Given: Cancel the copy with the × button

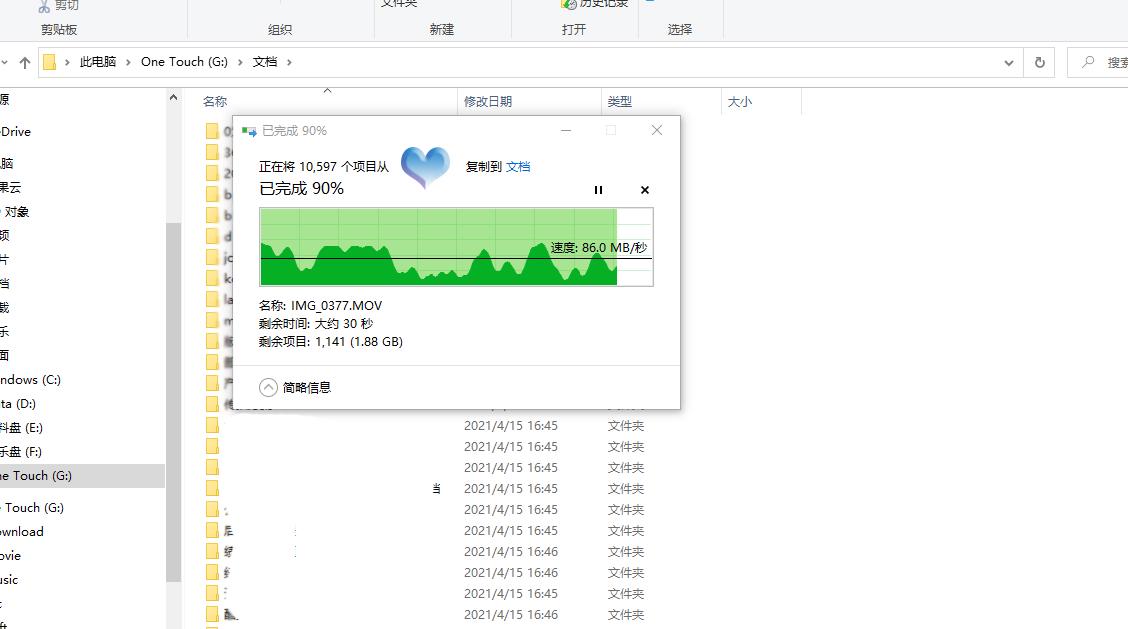Looking at the screenshot, I should coord(644,189).
